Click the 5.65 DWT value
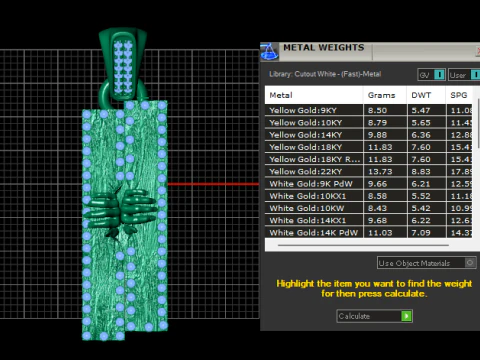Viewport: 480px width, 360px height. pyautogui.click(x=421, y=123)
